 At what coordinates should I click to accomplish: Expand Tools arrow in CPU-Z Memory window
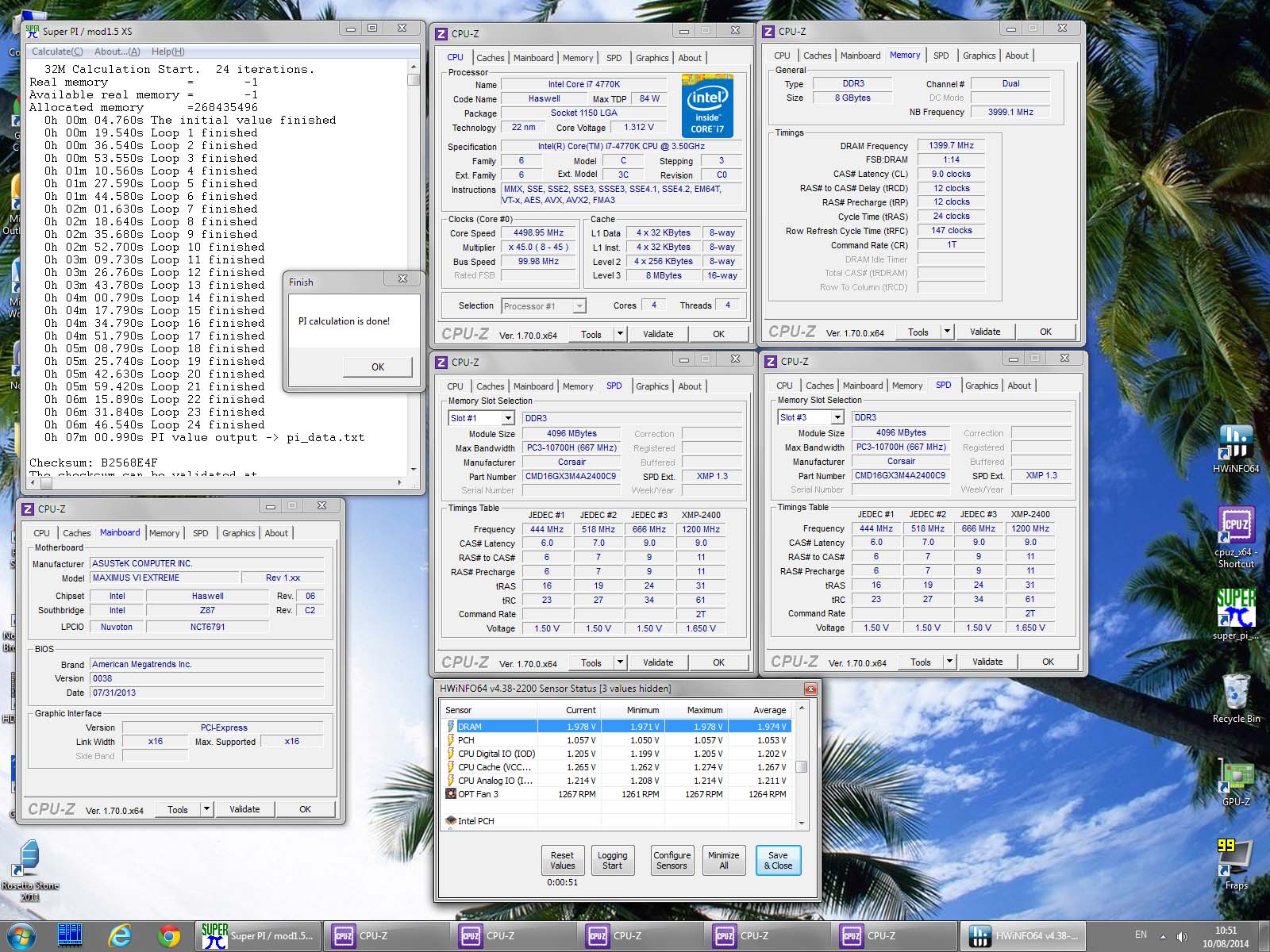click(x=947, y=332)
